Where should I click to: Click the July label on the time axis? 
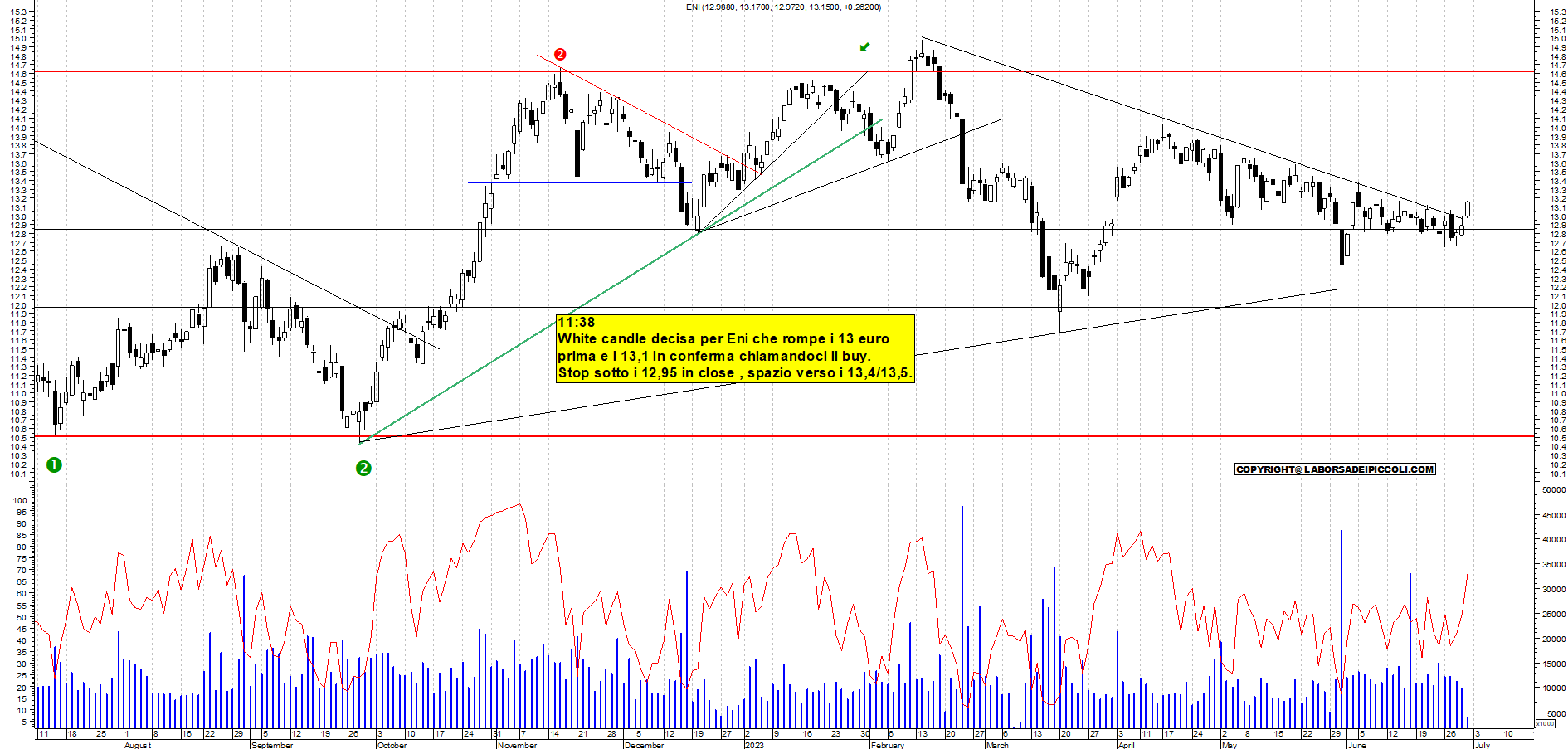pos(1483,745)
